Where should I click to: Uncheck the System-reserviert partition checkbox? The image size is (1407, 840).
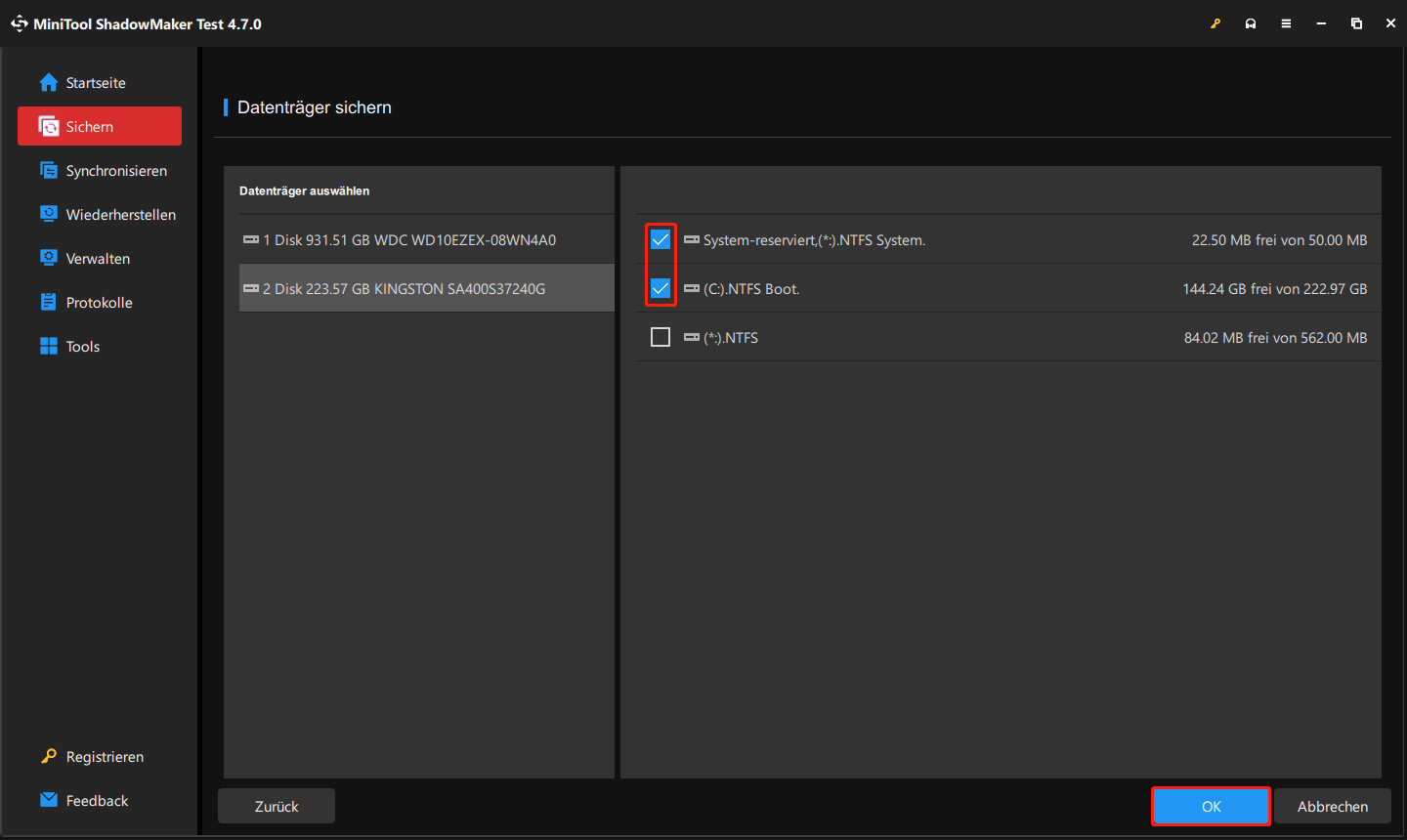pyautogui.click(x=661, y=239)
